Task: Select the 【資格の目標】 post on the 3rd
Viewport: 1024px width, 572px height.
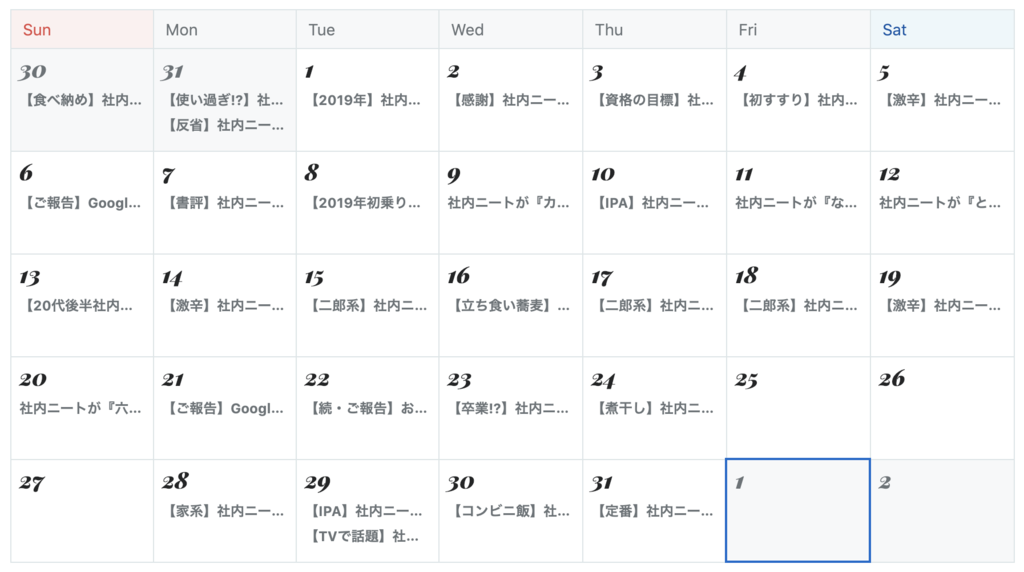Action: (654, 100)
